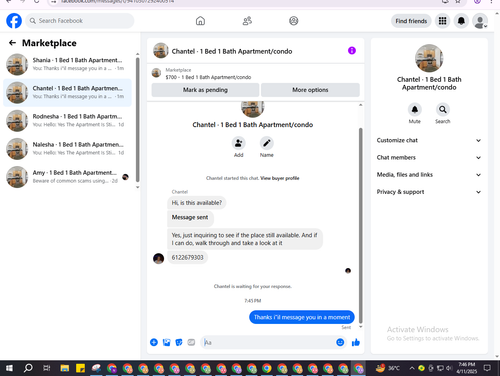Viewport: 500px width, 376px height.
Task: Open the Friends icon in top navigation
Action: 247,21
